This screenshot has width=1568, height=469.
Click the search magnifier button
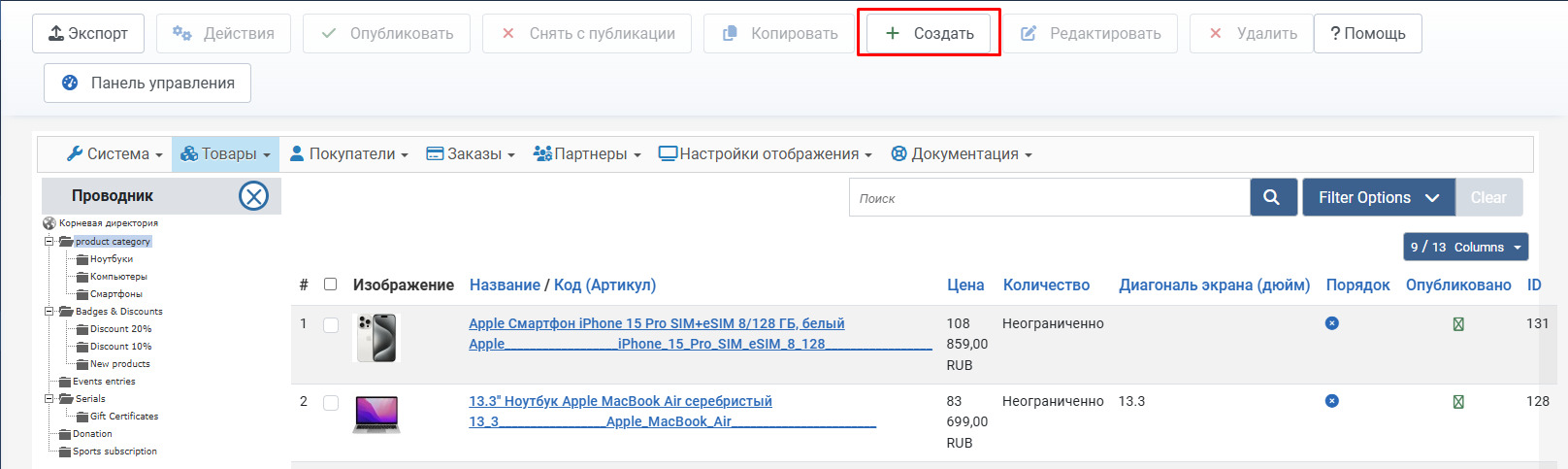1273,197
